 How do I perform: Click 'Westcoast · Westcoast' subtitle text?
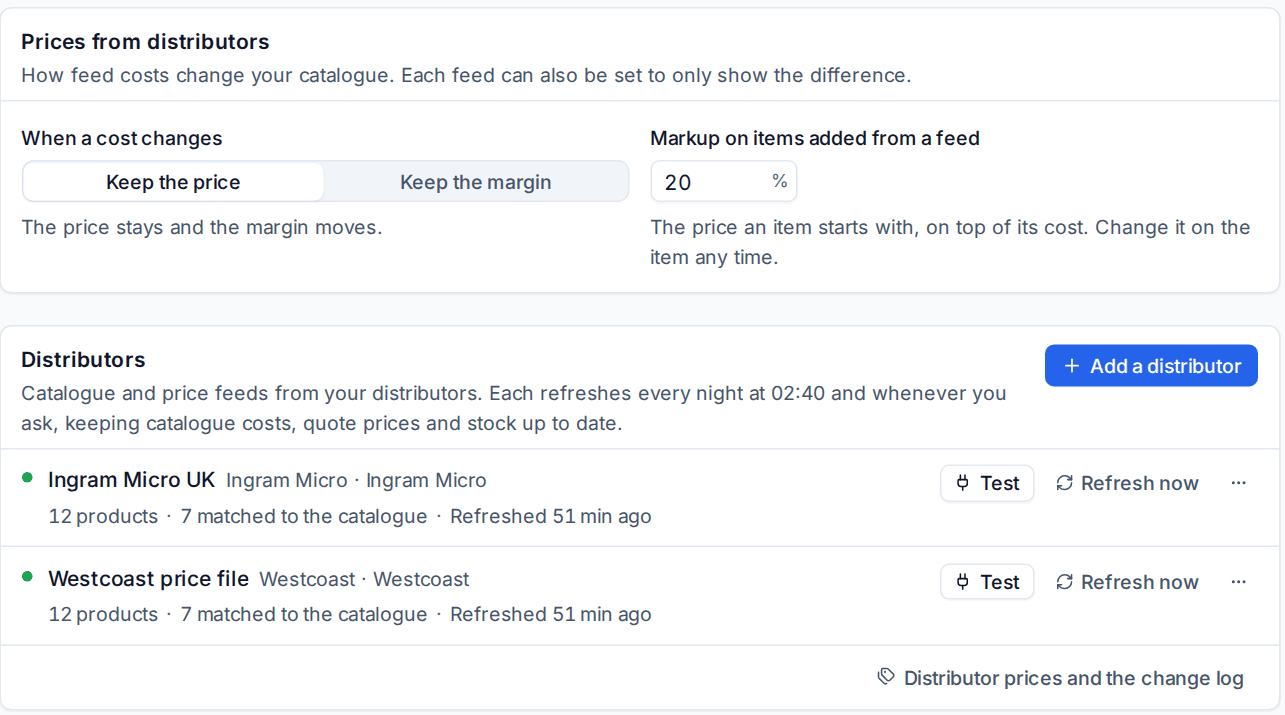click(x=364, y=580)
